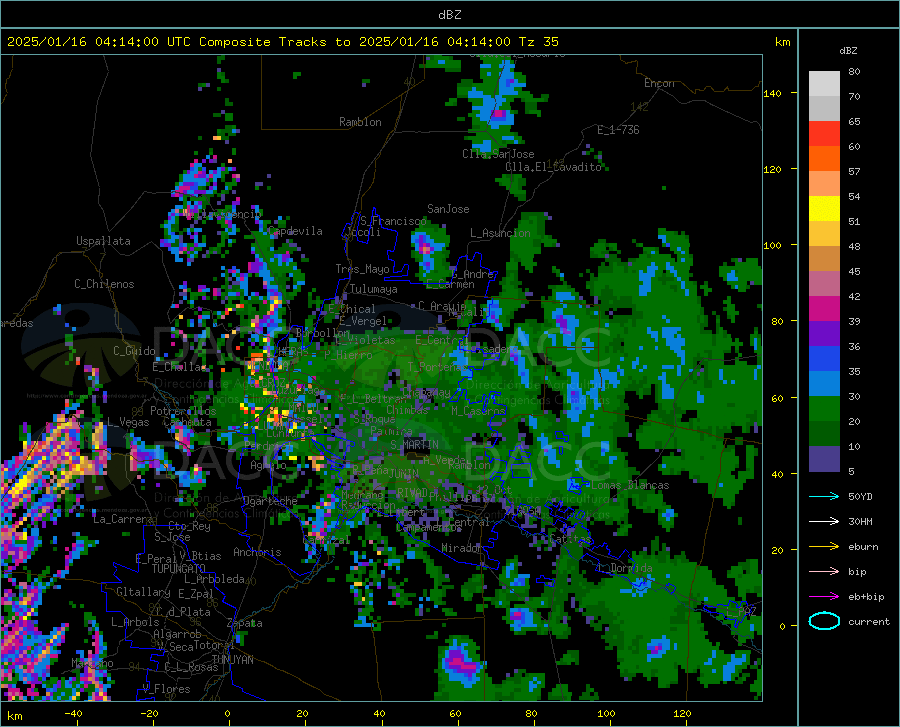Click the 'Lomas_Blancas' map label

coord(630,485)
